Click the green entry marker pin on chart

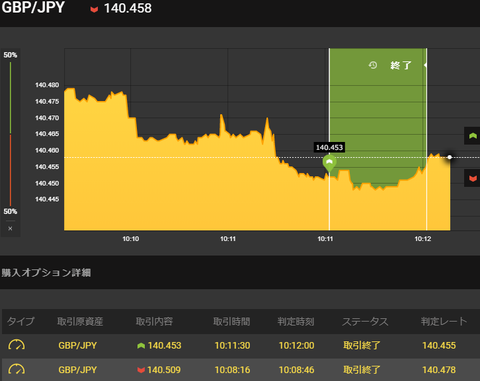click(329, 163)
